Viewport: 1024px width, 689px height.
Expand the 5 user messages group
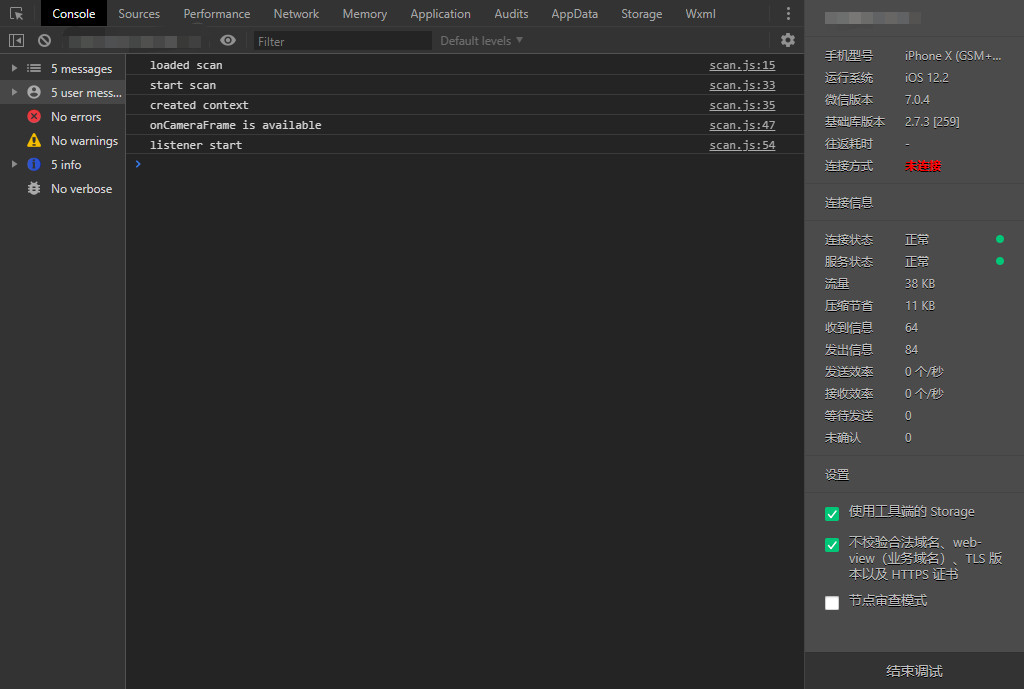pos(14,93)
